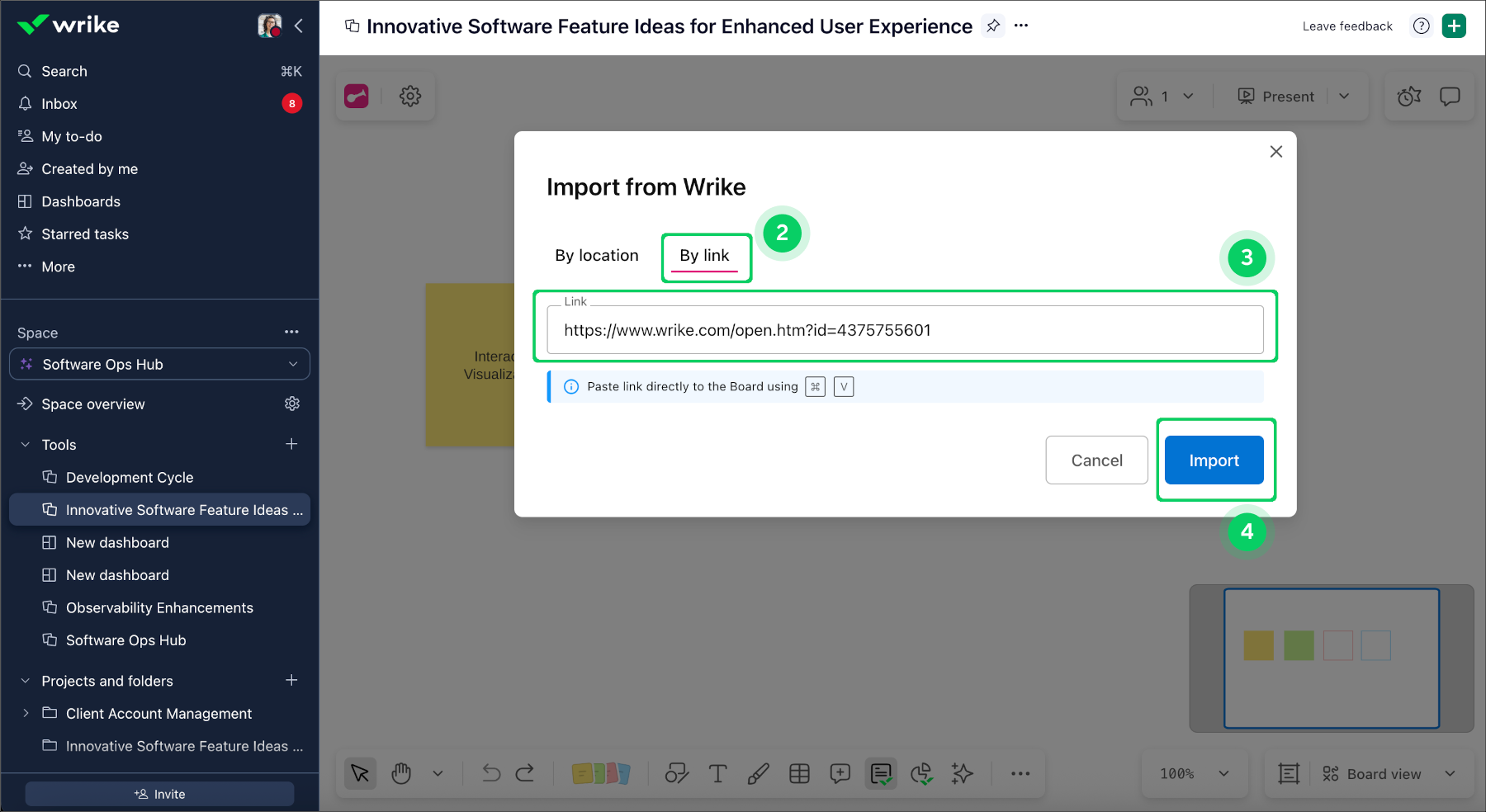
Task: Select the hand pan tool
Action: point(401,774)
